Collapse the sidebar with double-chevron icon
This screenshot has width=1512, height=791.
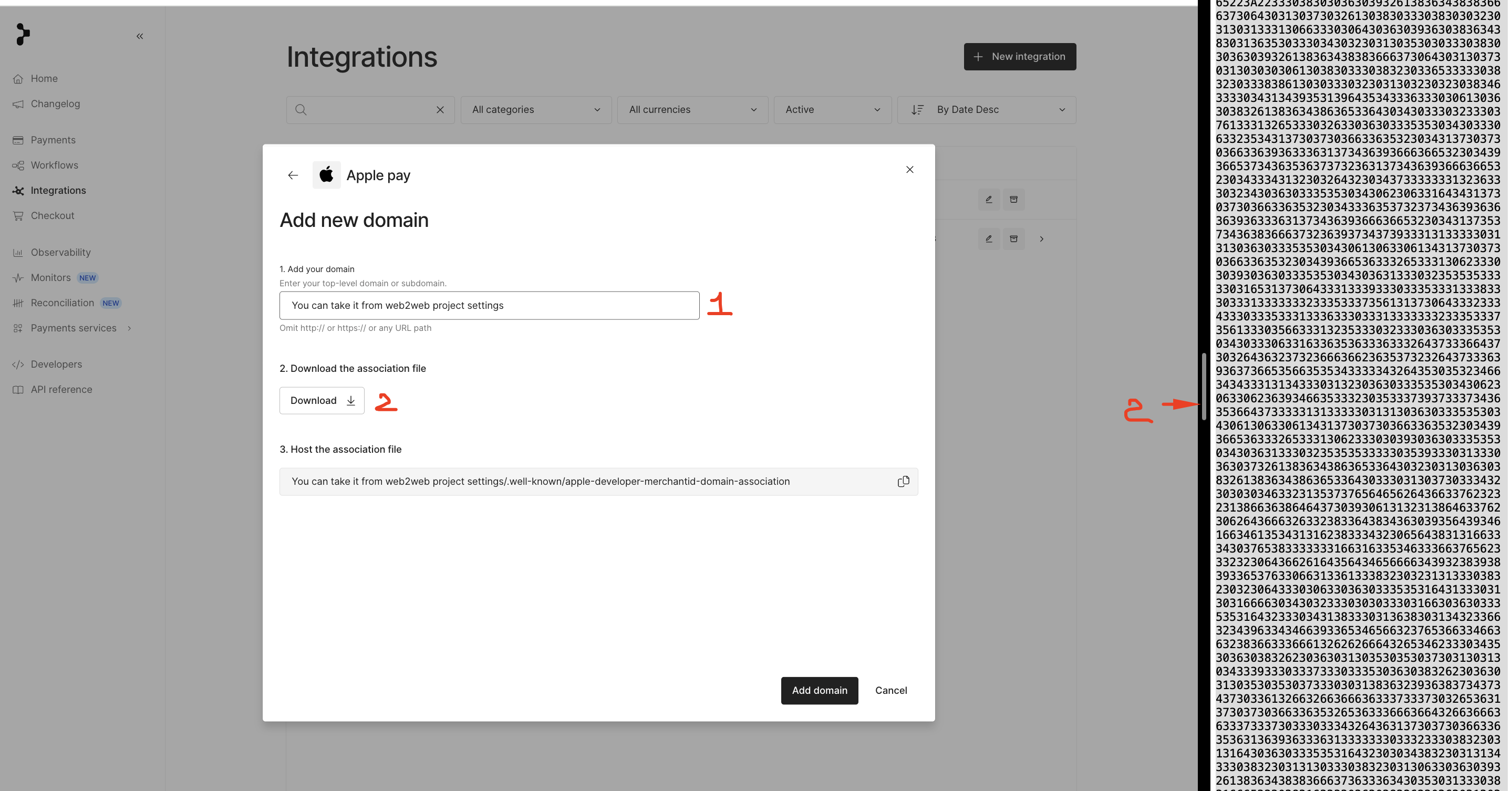click(140, 36)
